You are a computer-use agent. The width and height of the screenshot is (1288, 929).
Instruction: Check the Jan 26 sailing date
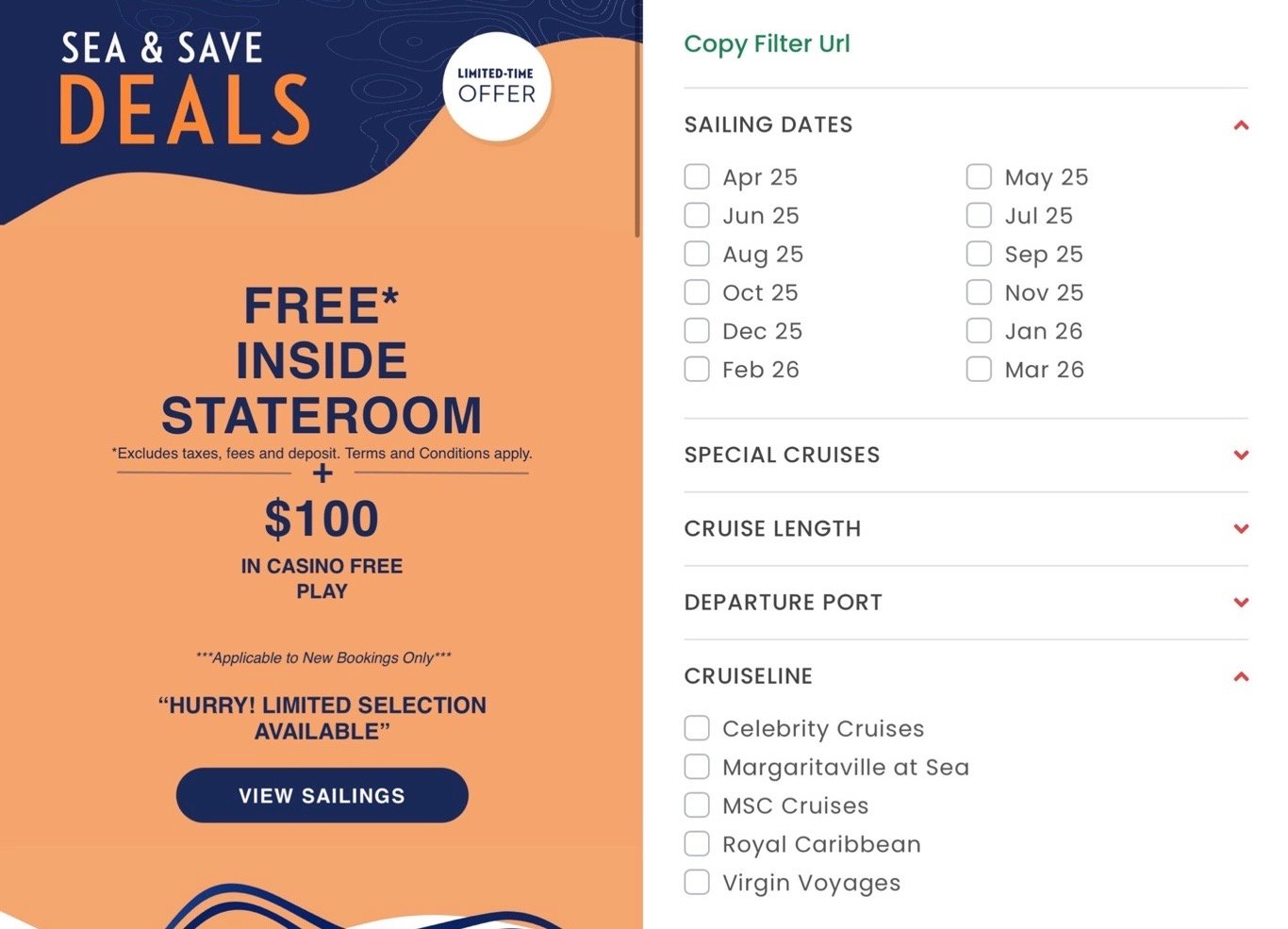click(979, 331)
